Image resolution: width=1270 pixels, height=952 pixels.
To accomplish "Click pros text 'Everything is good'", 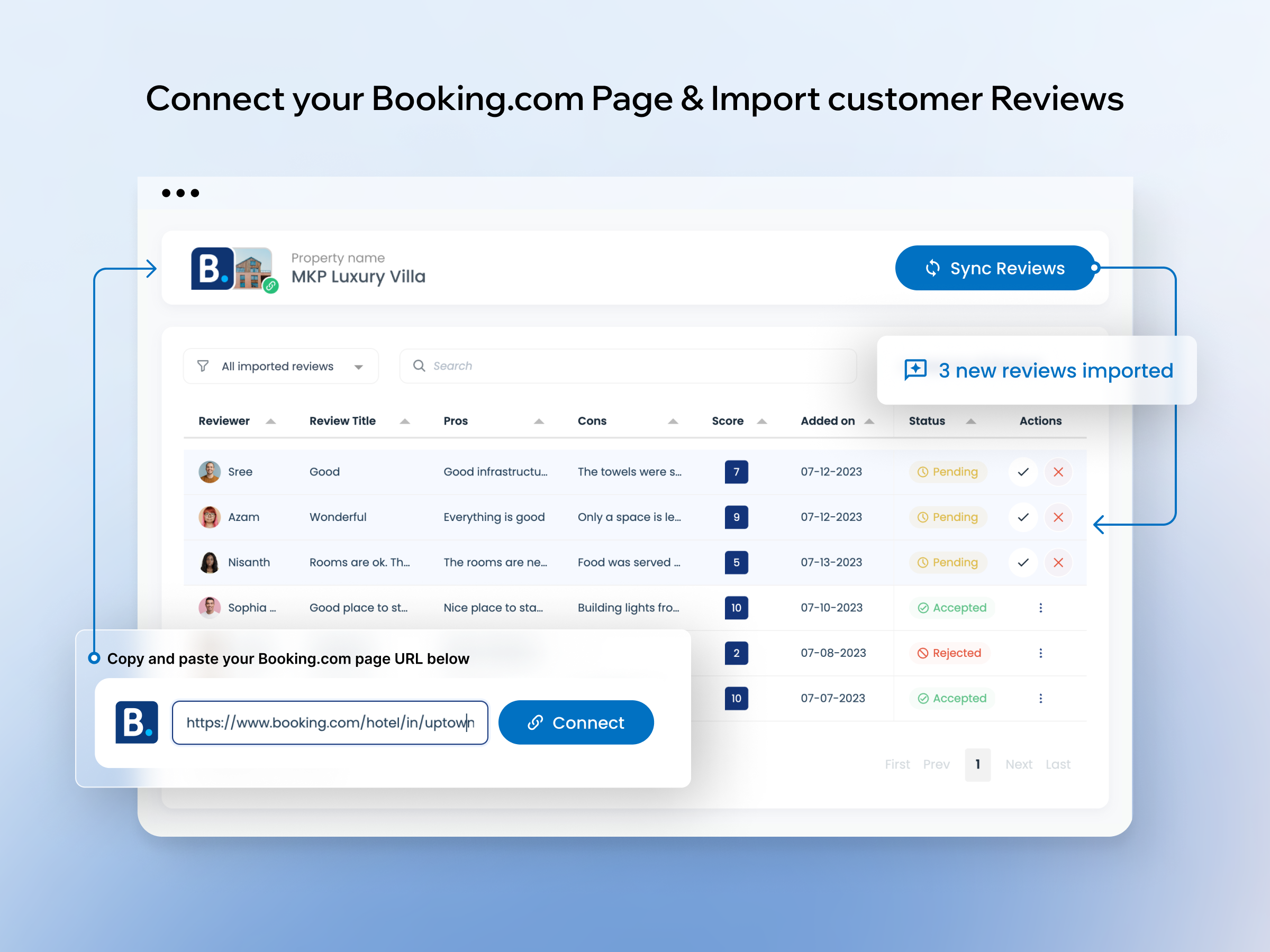I will click(x=494, y=517).
